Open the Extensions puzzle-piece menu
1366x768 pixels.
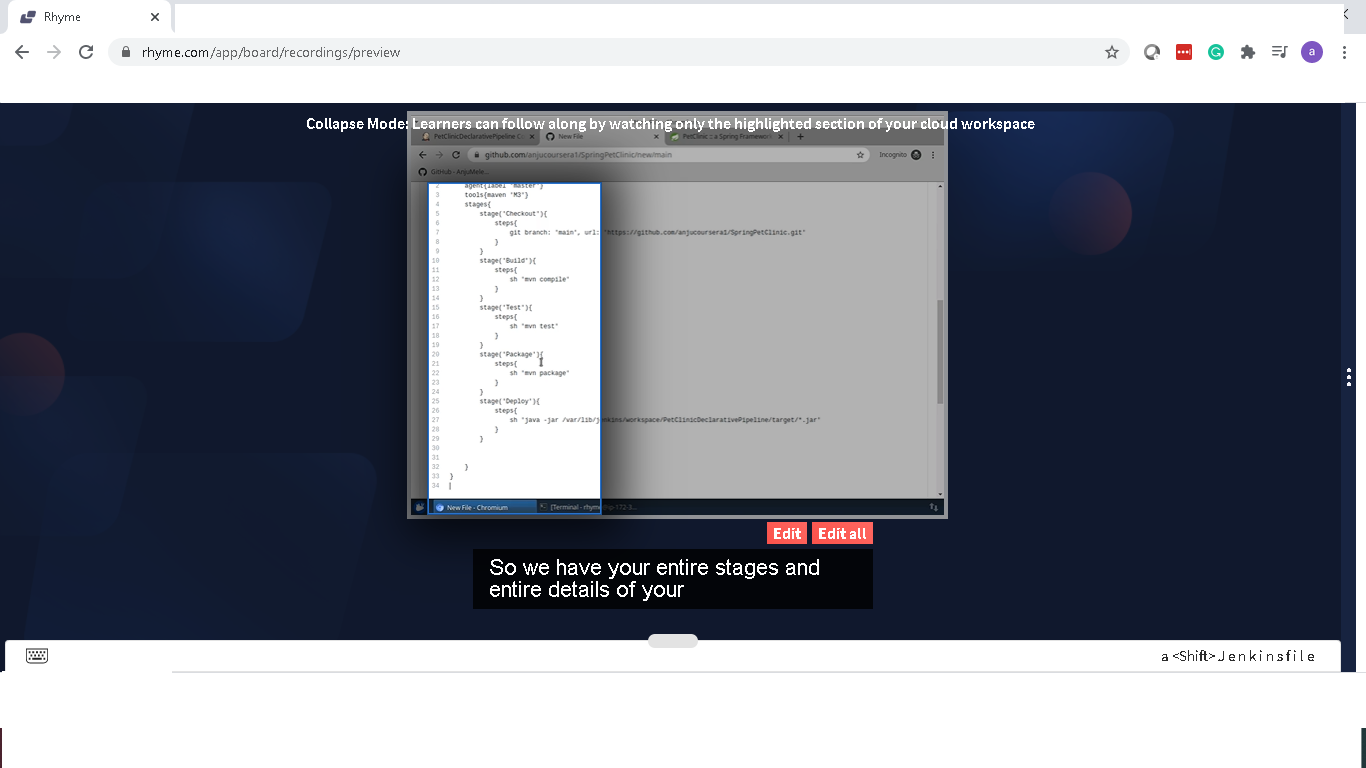(1248, 52)
